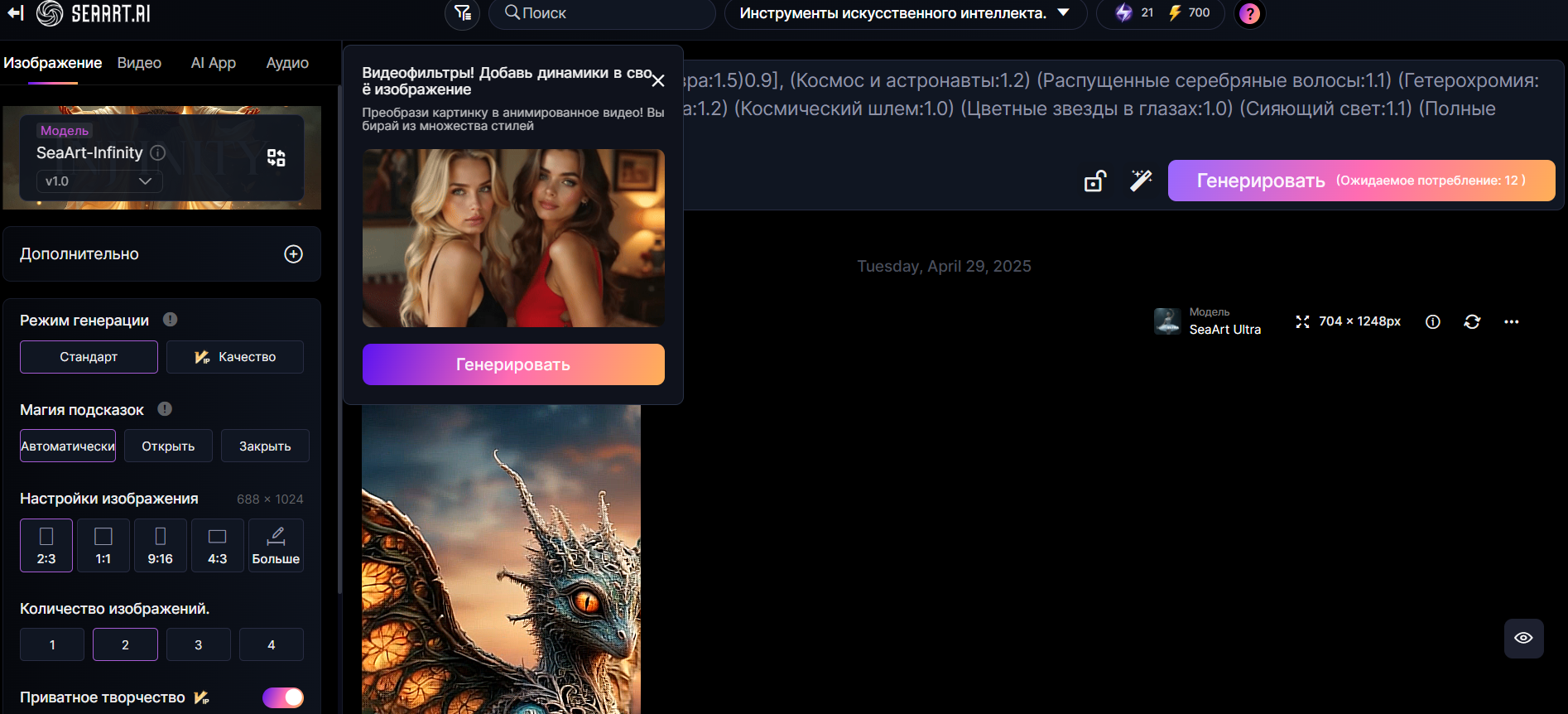Set image count to 4
Image resolution: width=1568 pixels, height=714 pixels.
(272, 644)
